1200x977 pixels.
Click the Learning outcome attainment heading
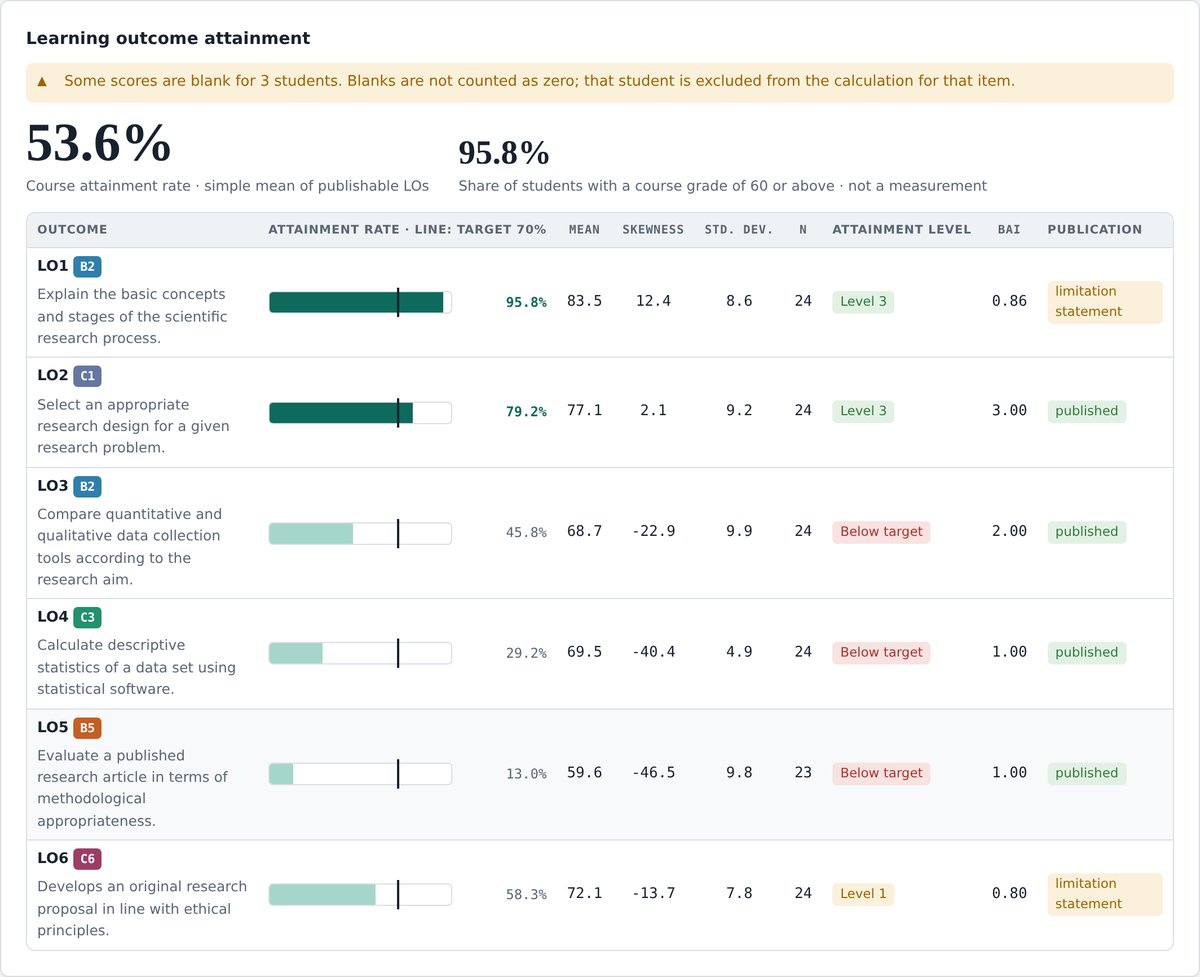(168, 39)
